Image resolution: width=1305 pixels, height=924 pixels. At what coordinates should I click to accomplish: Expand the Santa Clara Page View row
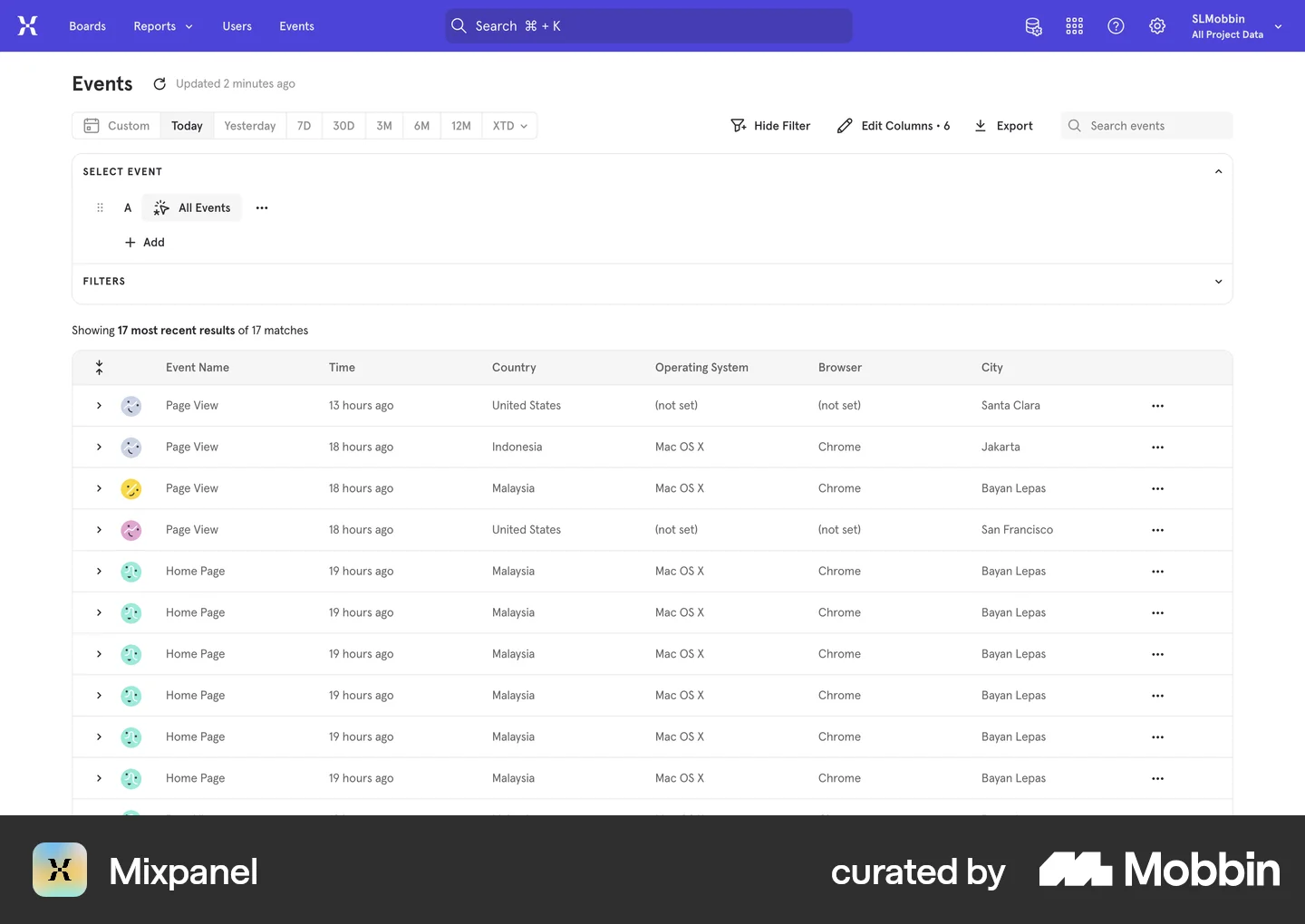coord(100,406)
